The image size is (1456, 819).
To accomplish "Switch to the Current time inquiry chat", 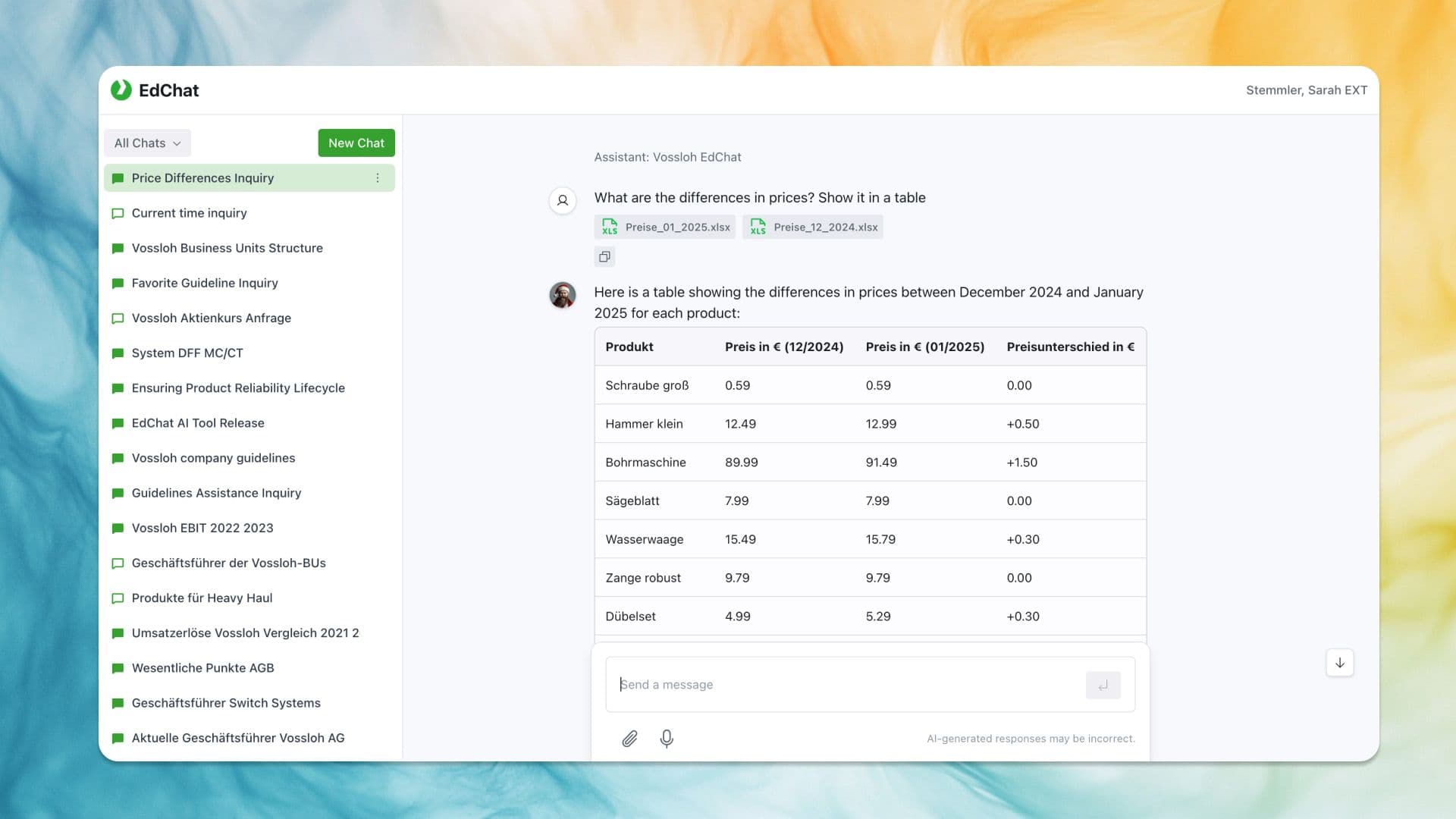I will tap(189, 213).
